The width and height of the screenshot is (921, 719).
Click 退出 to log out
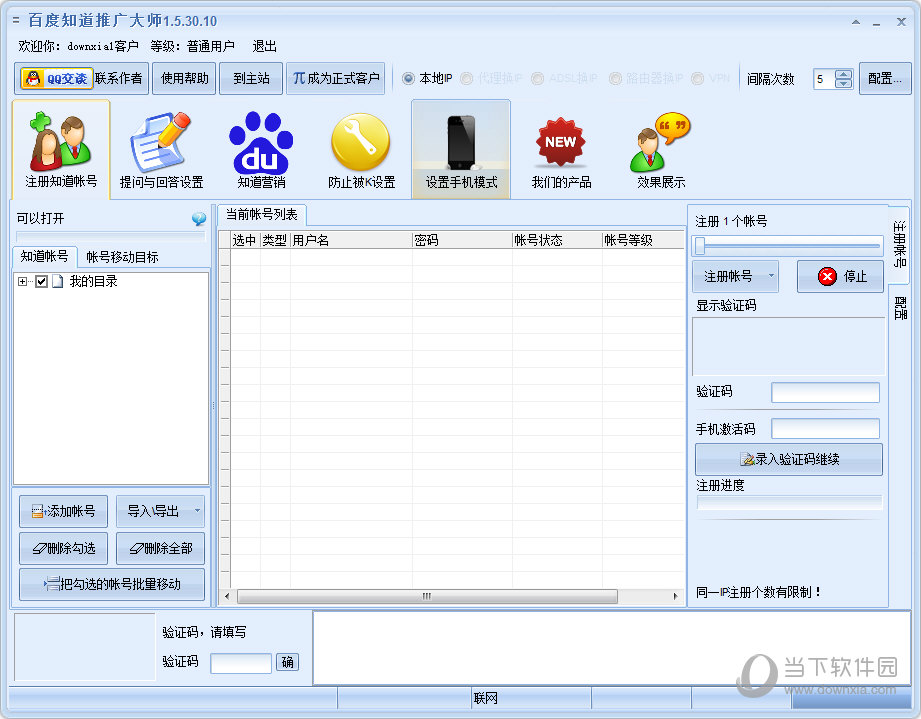(x=264, y=46)
